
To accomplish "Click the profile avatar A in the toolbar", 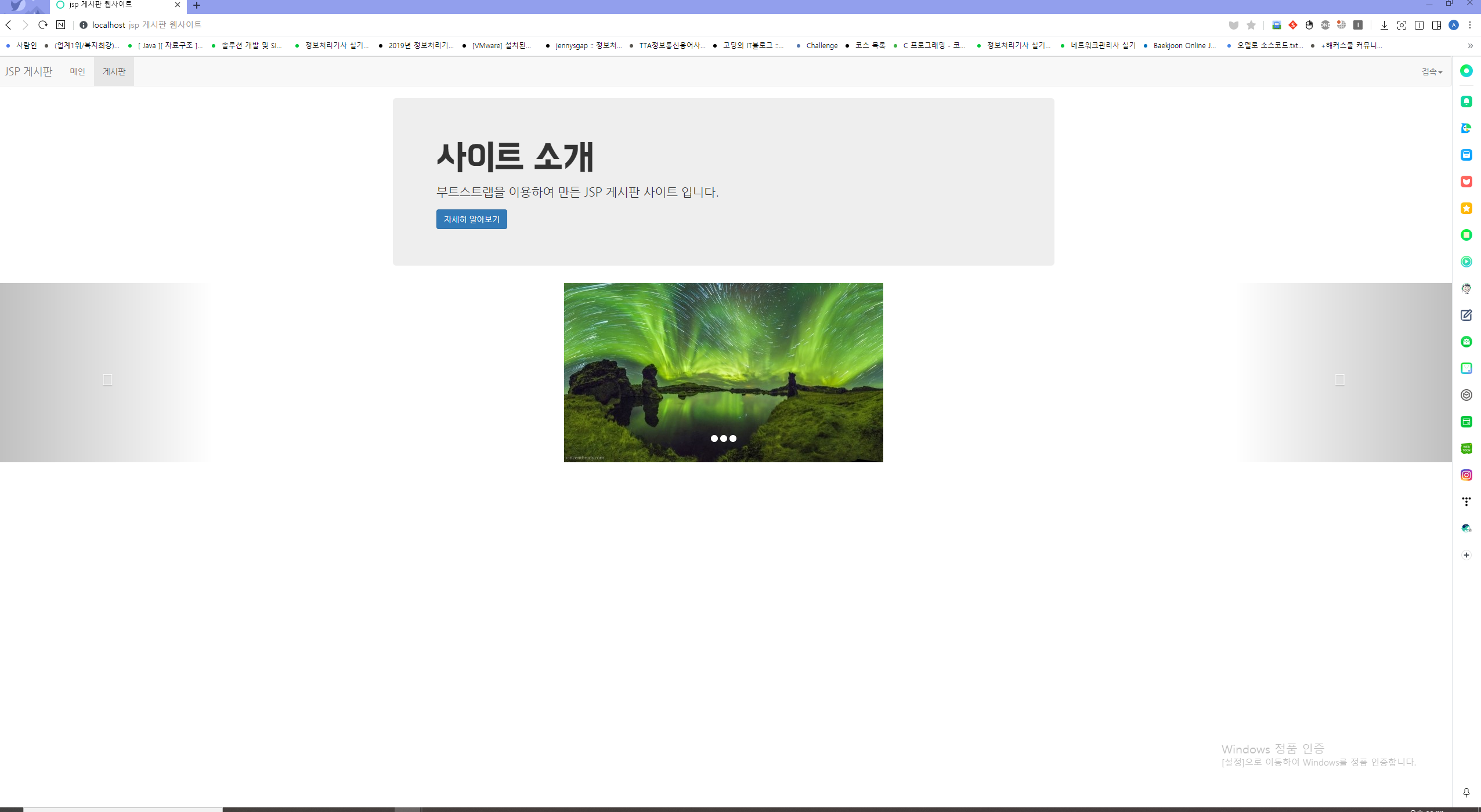I will 1454,25.
